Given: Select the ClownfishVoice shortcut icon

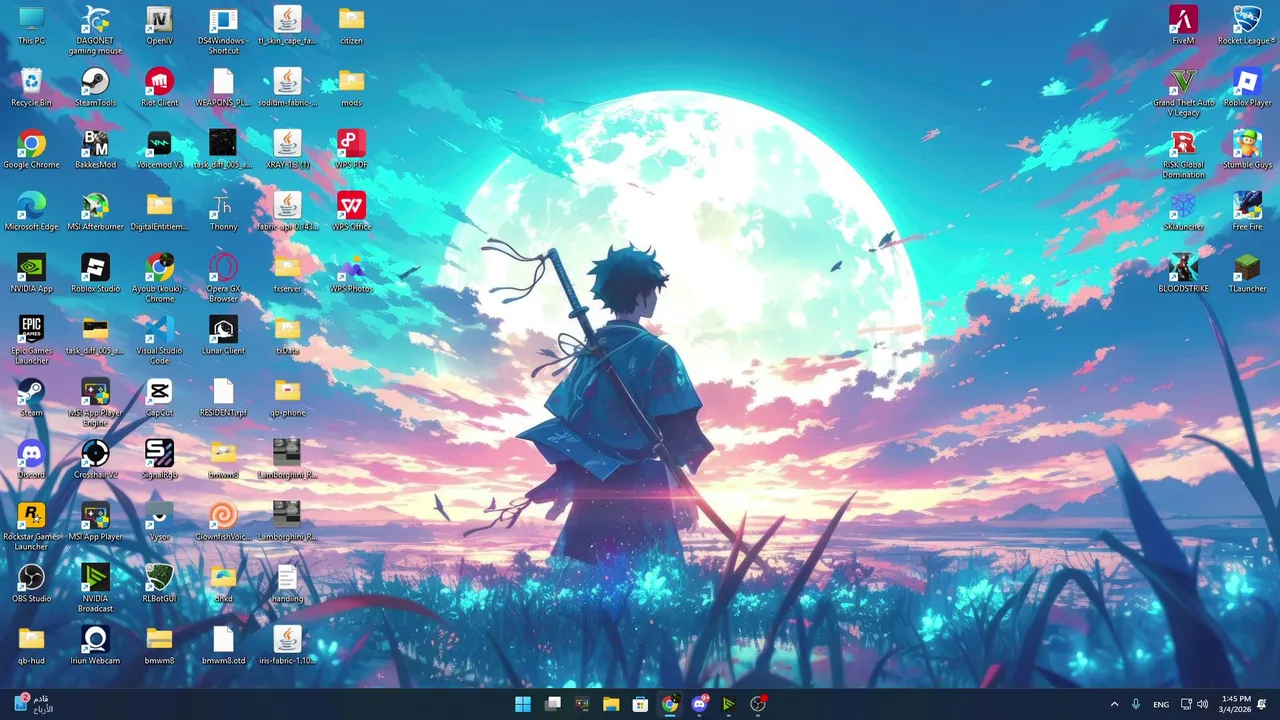Looking at the screenshot, I should pyautogui.click(x=223, y=522).
